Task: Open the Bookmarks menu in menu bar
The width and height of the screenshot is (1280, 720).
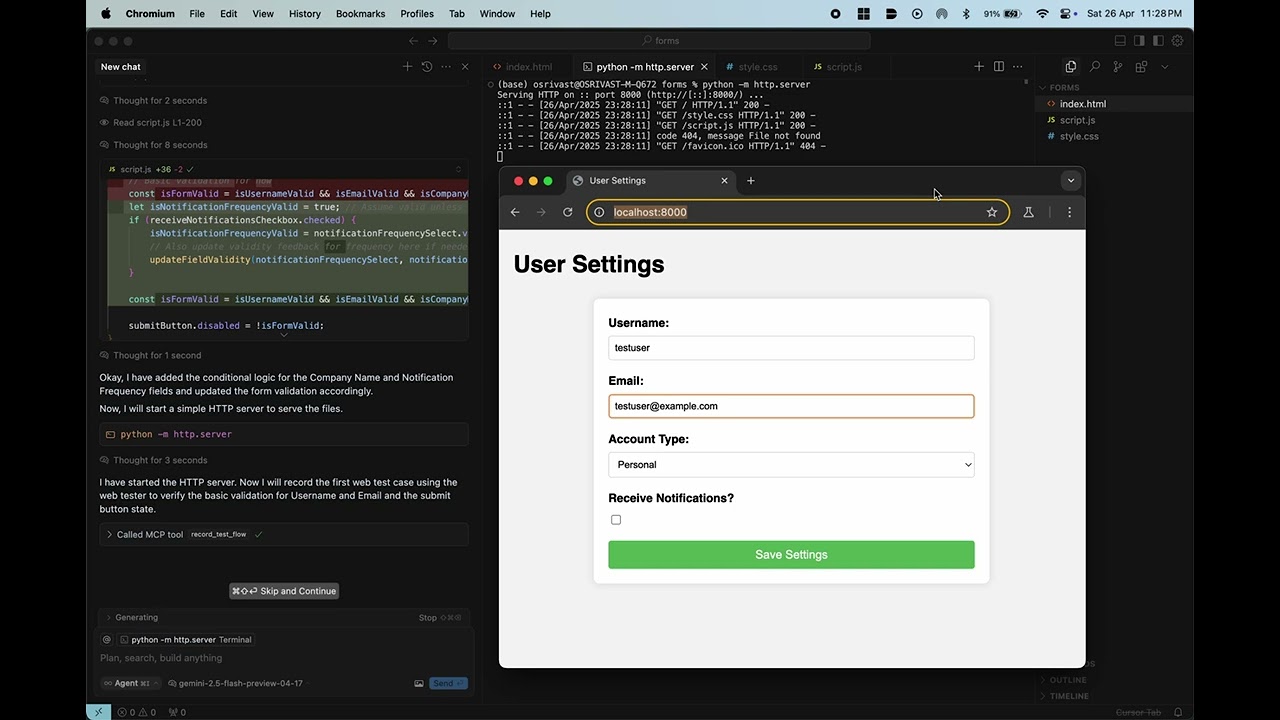Action: coord(361,14)
